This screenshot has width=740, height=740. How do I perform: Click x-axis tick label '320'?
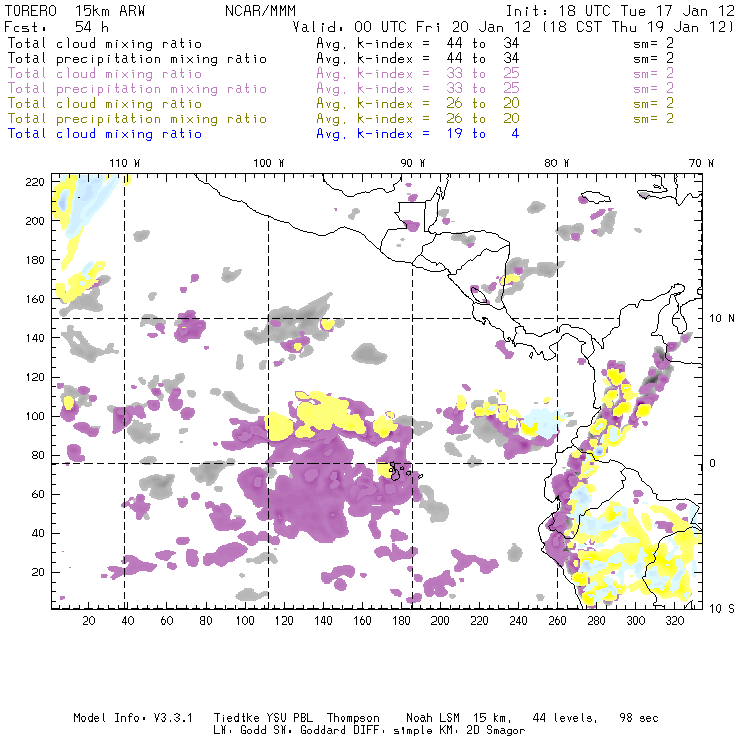[674, 621]
